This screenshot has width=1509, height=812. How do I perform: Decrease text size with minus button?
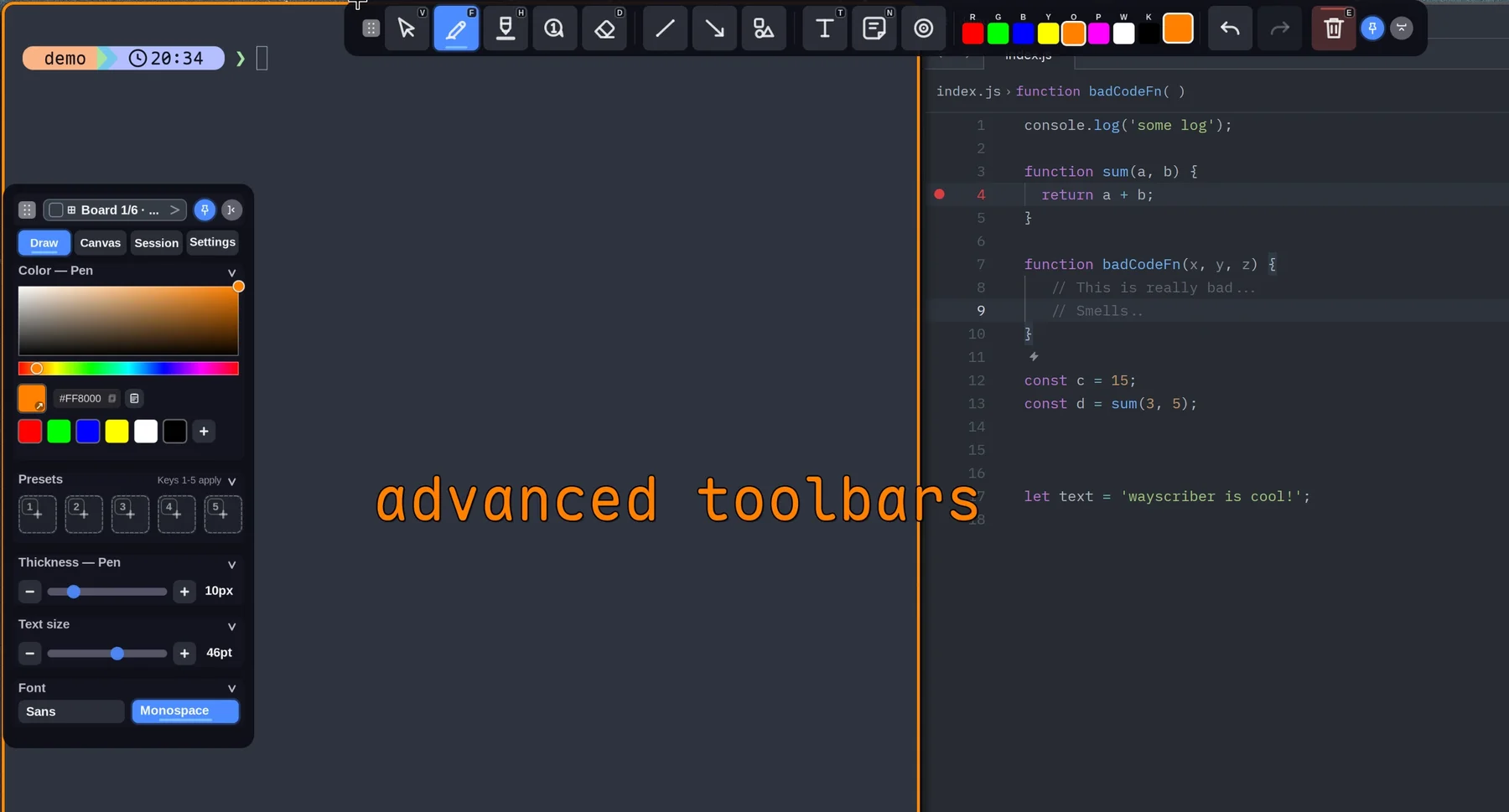click(29, 654)
